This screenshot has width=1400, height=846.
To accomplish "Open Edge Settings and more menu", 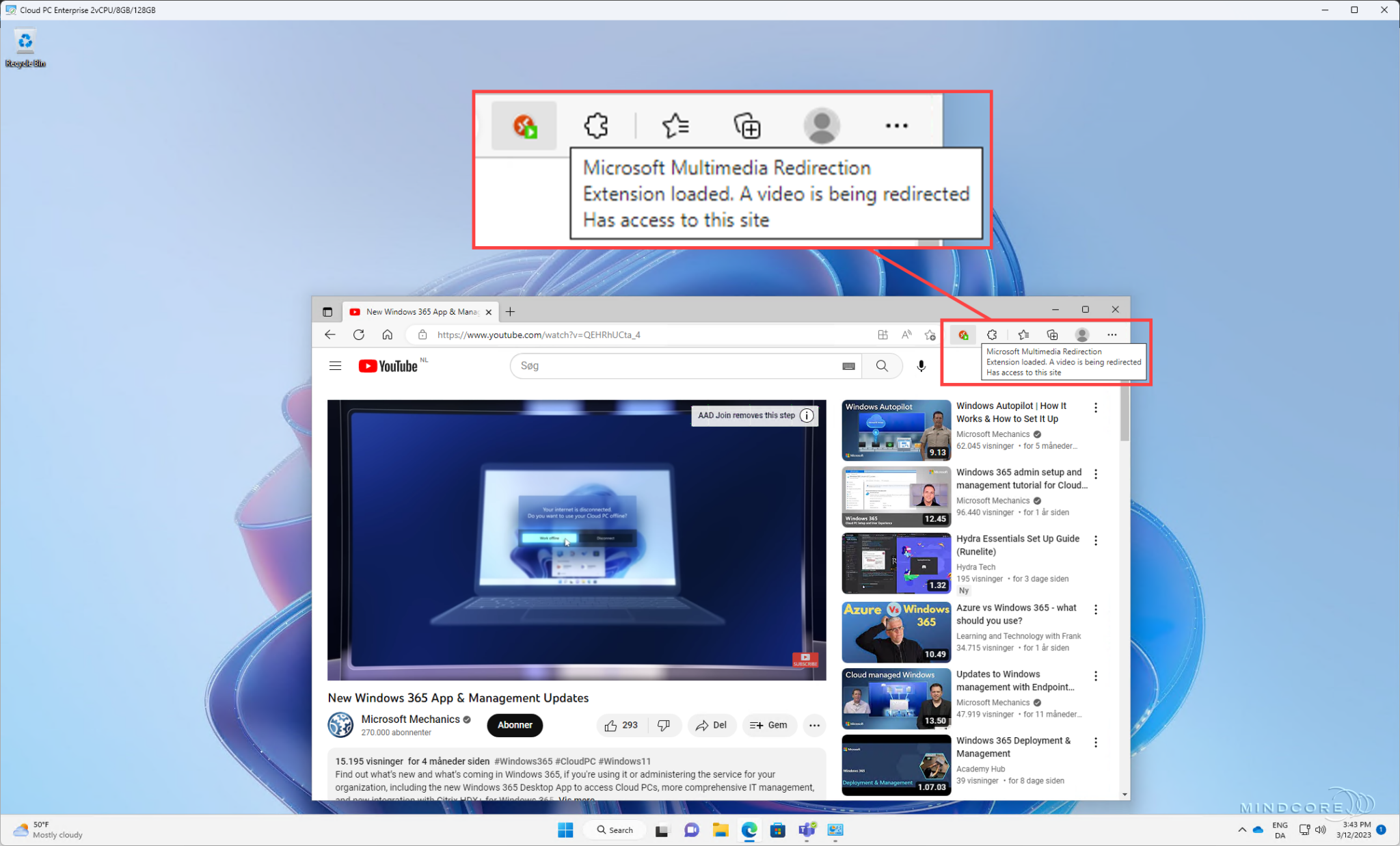I will click(x=1111, y=334).
